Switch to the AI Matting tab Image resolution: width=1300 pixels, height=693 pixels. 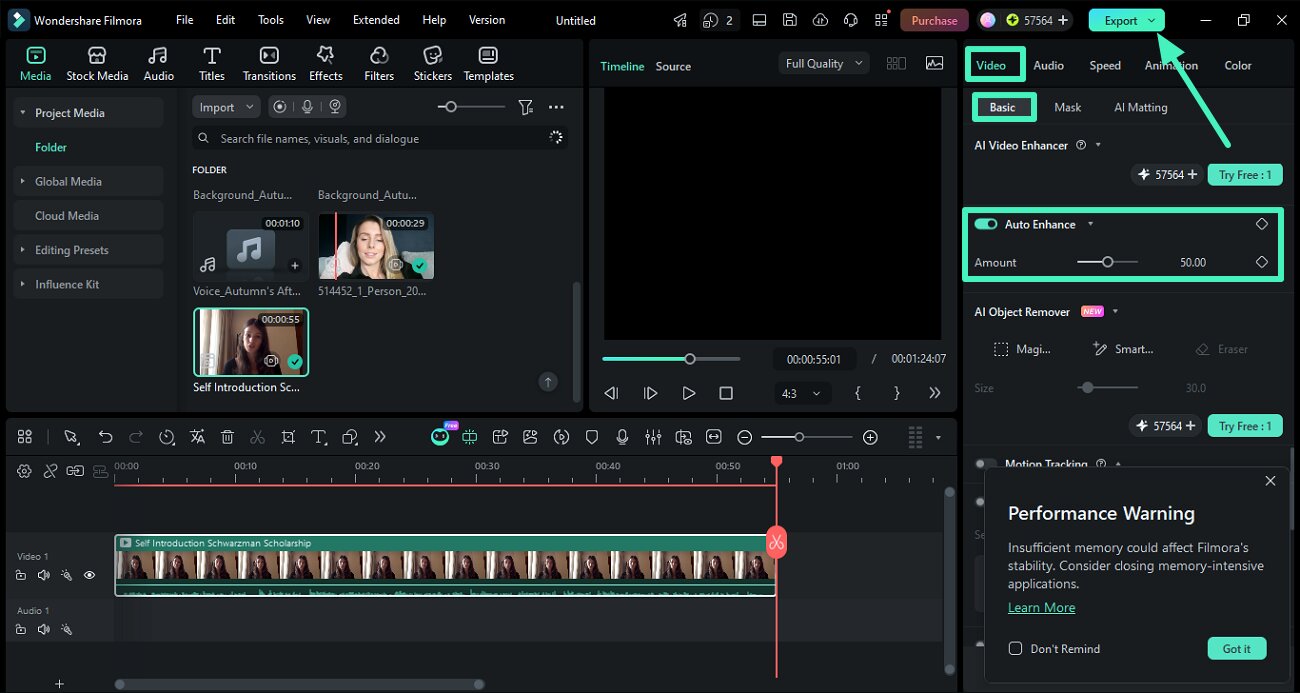click(x=1141, y=107)
